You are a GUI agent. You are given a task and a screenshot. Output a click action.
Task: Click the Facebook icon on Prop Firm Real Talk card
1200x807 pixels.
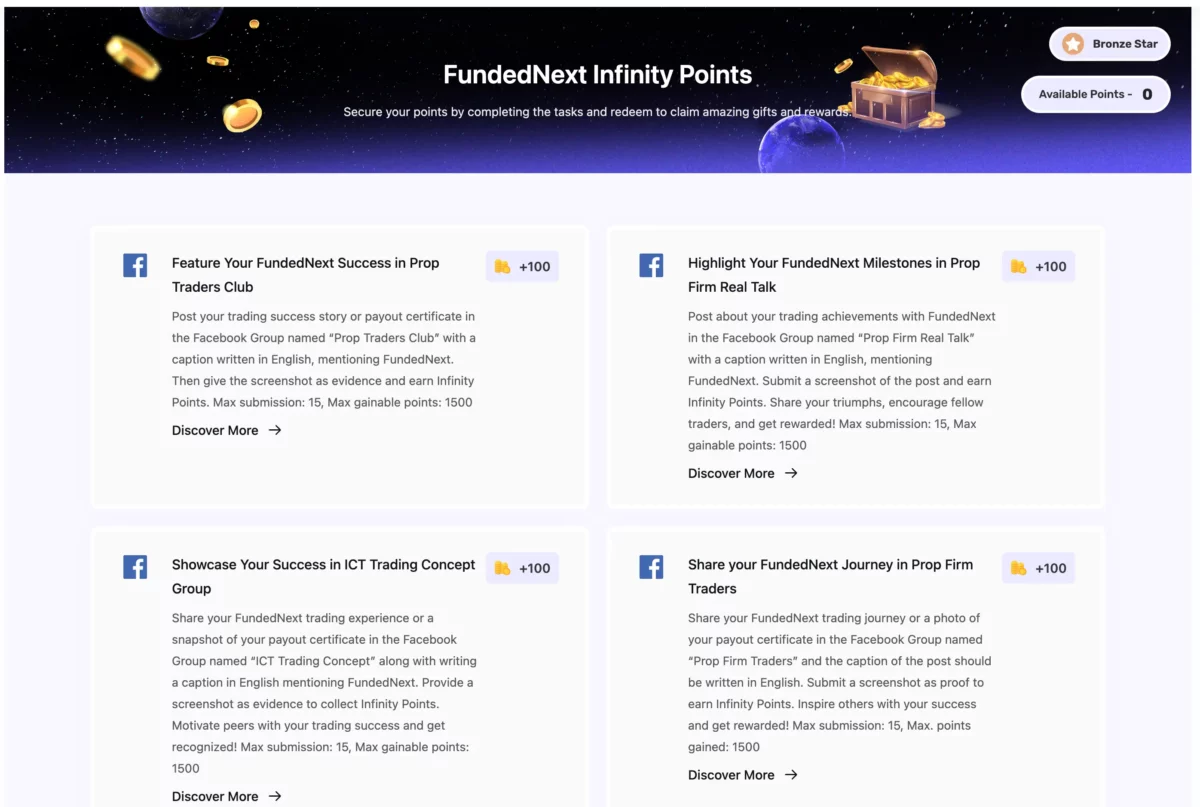click(x=651, y=264)
